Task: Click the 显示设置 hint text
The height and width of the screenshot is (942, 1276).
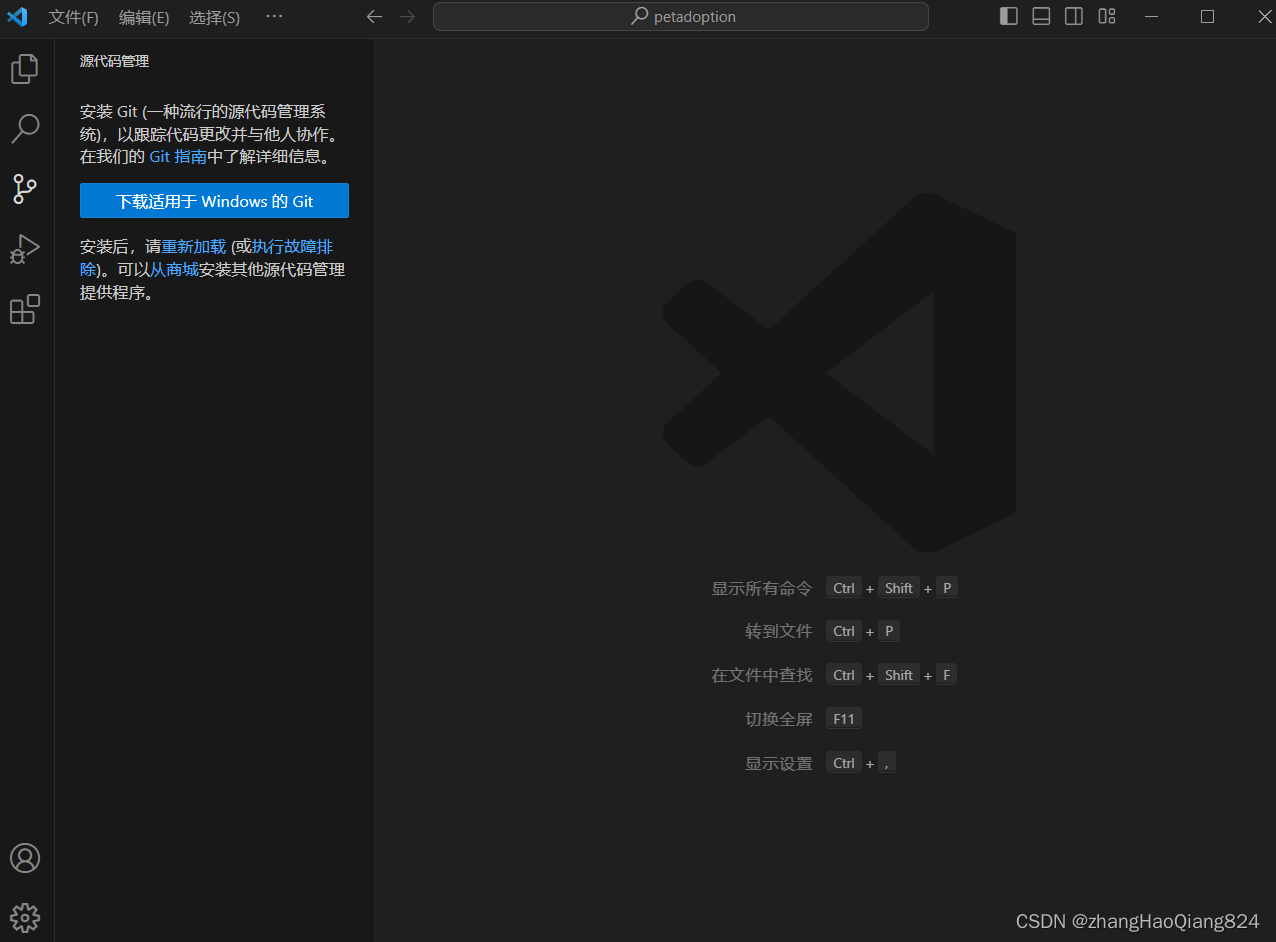Action: click(x=779, y=763)
